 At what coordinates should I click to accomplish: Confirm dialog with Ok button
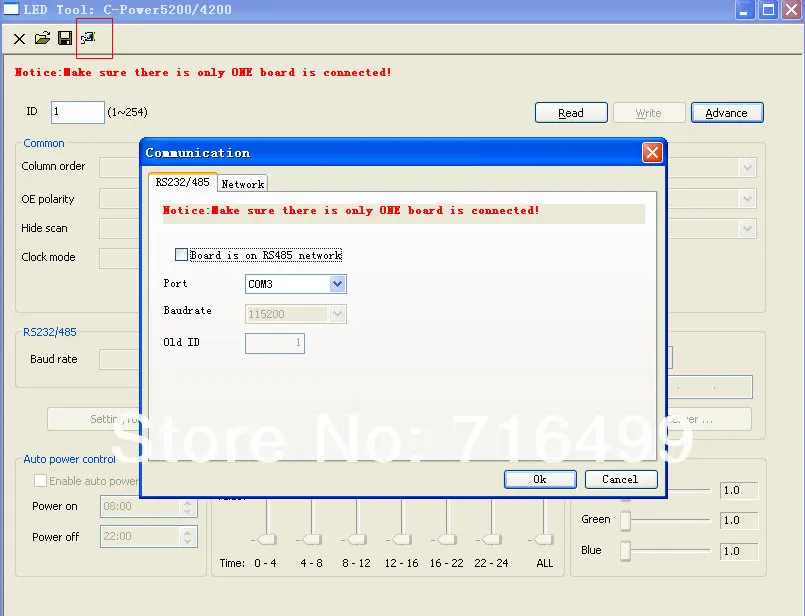click(540, 479)
